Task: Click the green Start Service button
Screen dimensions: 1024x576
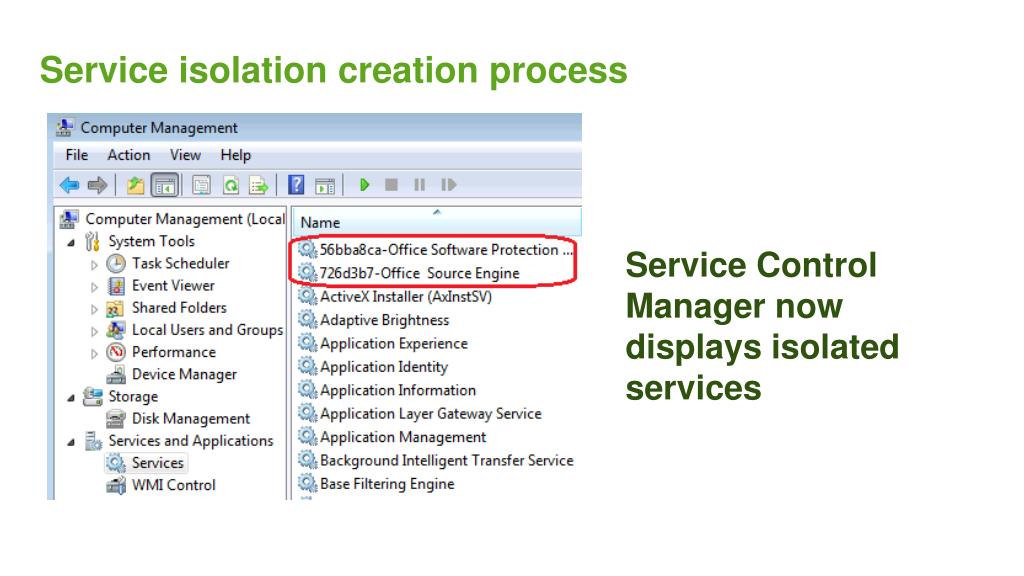Action: (364, 185)
